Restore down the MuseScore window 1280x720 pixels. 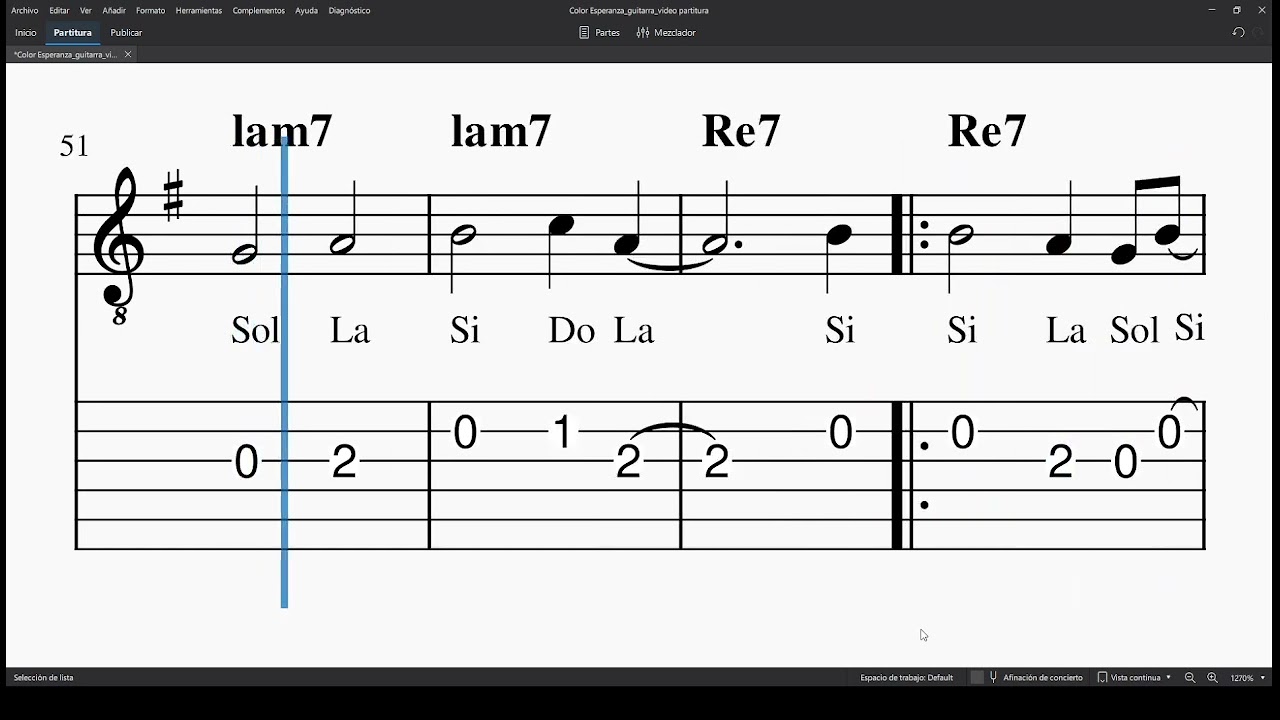(x=1237, y=10)
